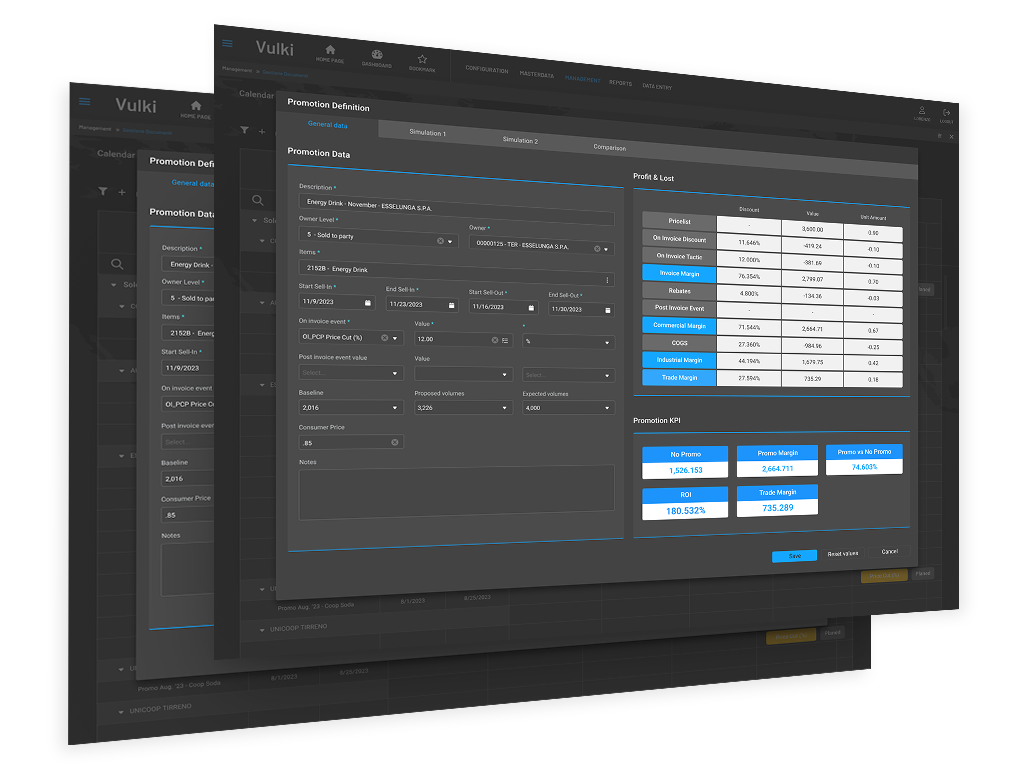Screen dimensions: 1024x780
Task: Click the Promo vs No Promo KPI card
Action: pos(864,459)
